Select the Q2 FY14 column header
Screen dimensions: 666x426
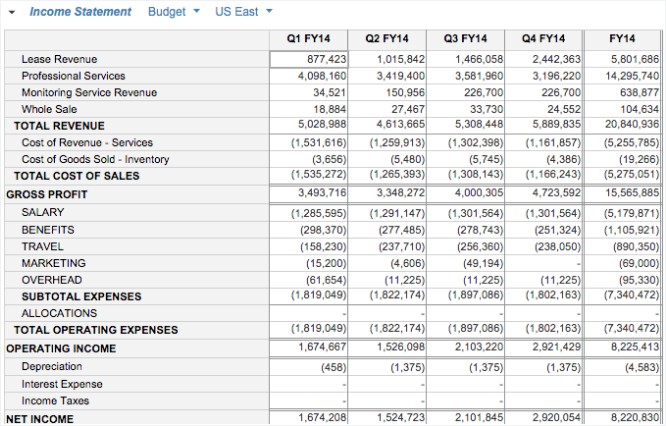[388, 39]
